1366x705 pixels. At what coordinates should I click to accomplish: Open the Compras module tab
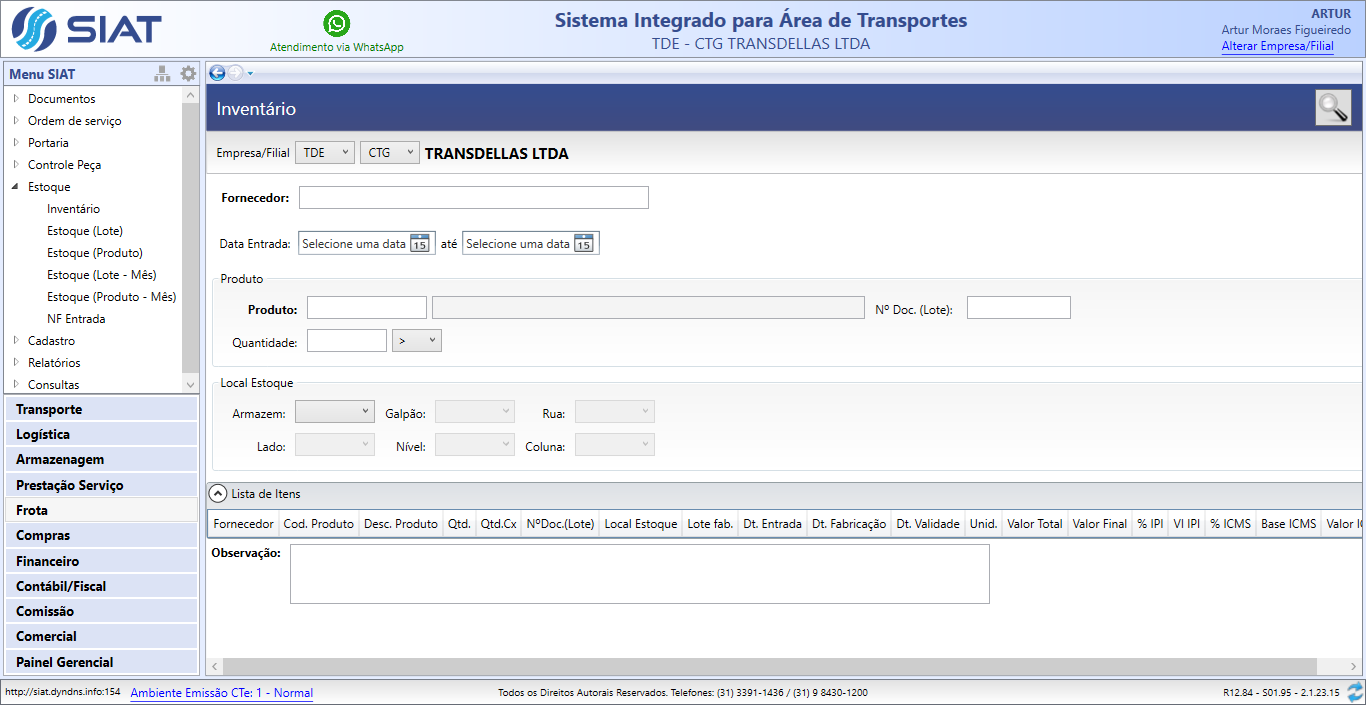(101, 536)
